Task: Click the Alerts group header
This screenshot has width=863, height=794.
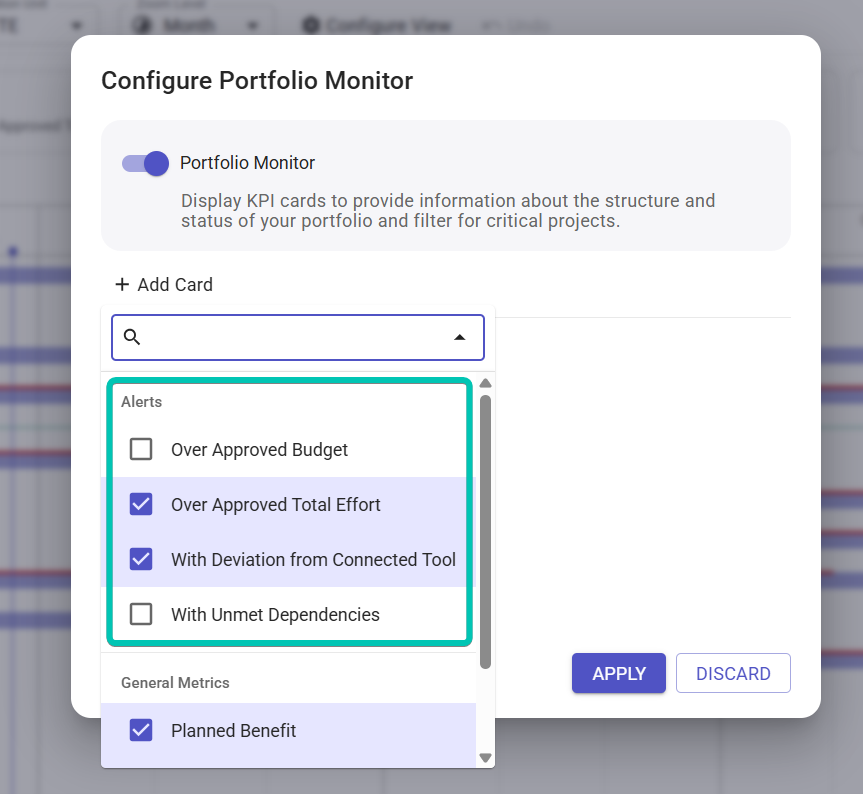Action: (141, 402)
